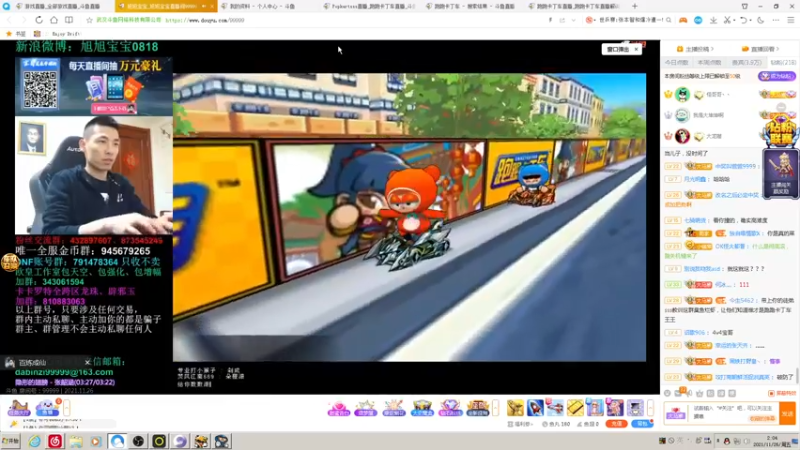Click the browser search box
This screenshot has width=800, height=450.
coord(629,20)
